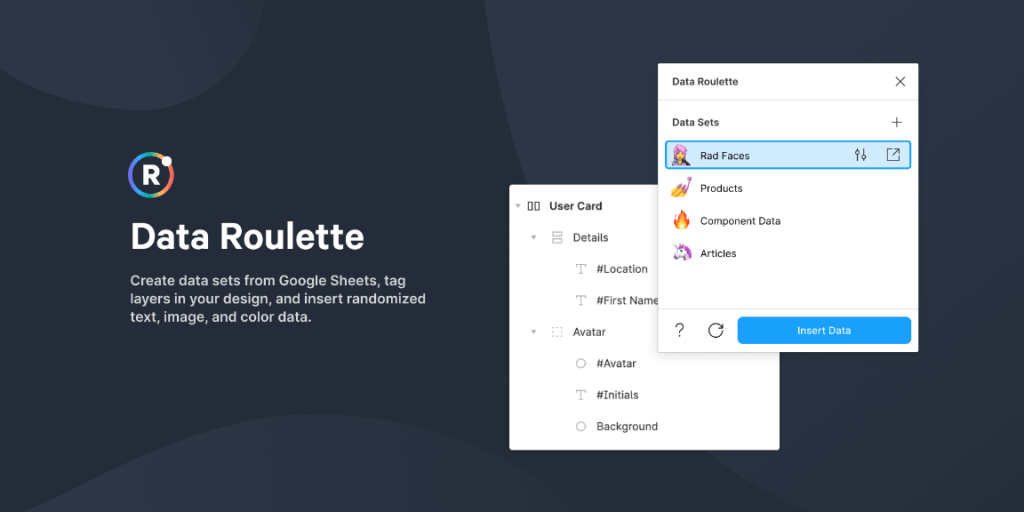The image size is (1024, 512).
Task: Refresh data sets with the reload icon
Action: click(x=716, y=330)
